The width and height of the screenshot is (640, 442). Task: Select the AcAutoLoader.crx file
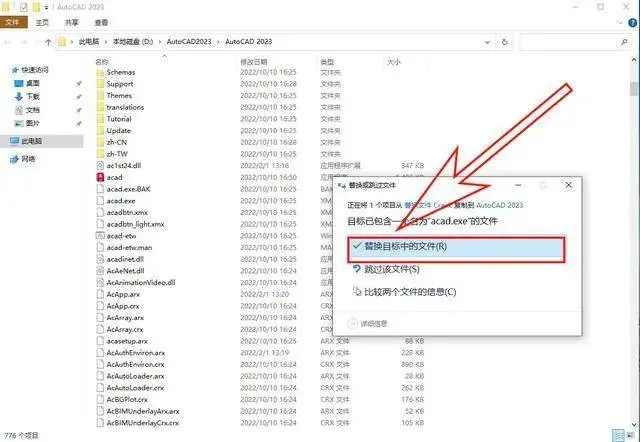click(135, 388)
